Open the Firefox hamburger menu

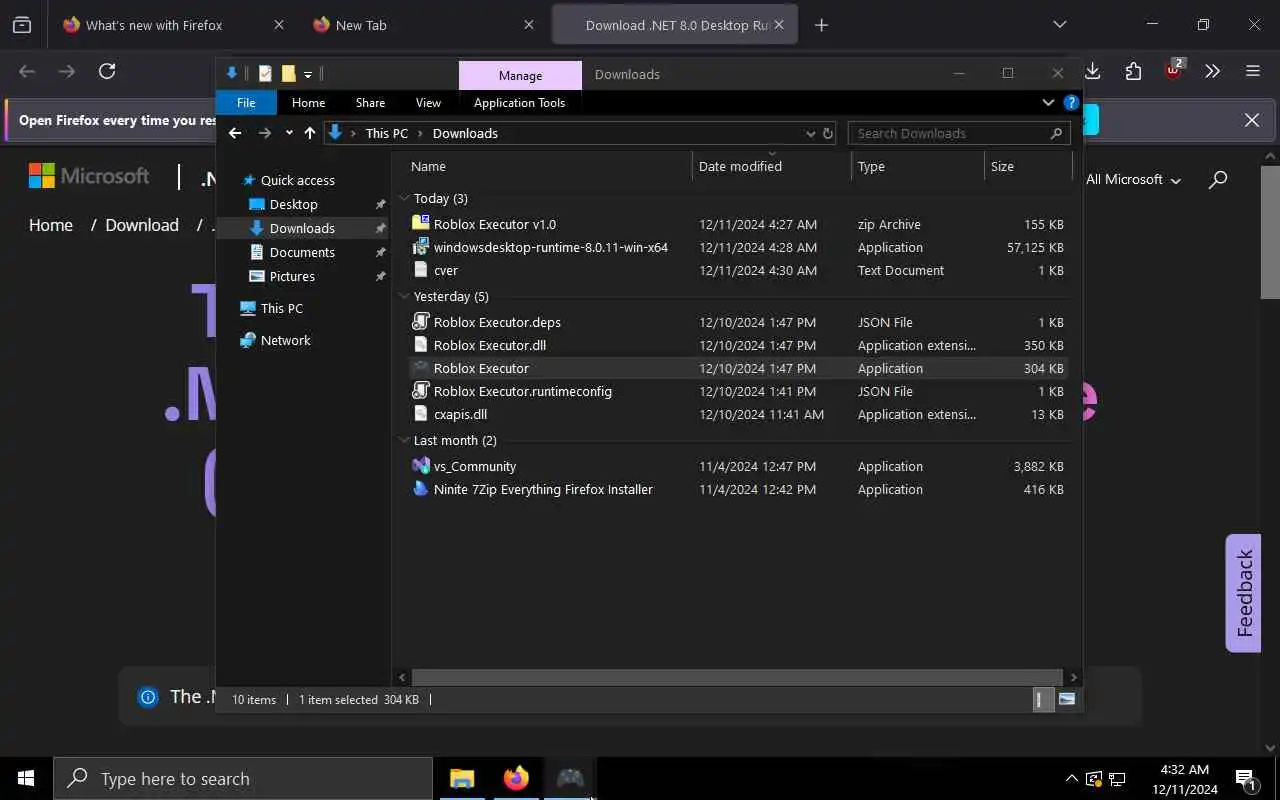(x=1253, y=71)
